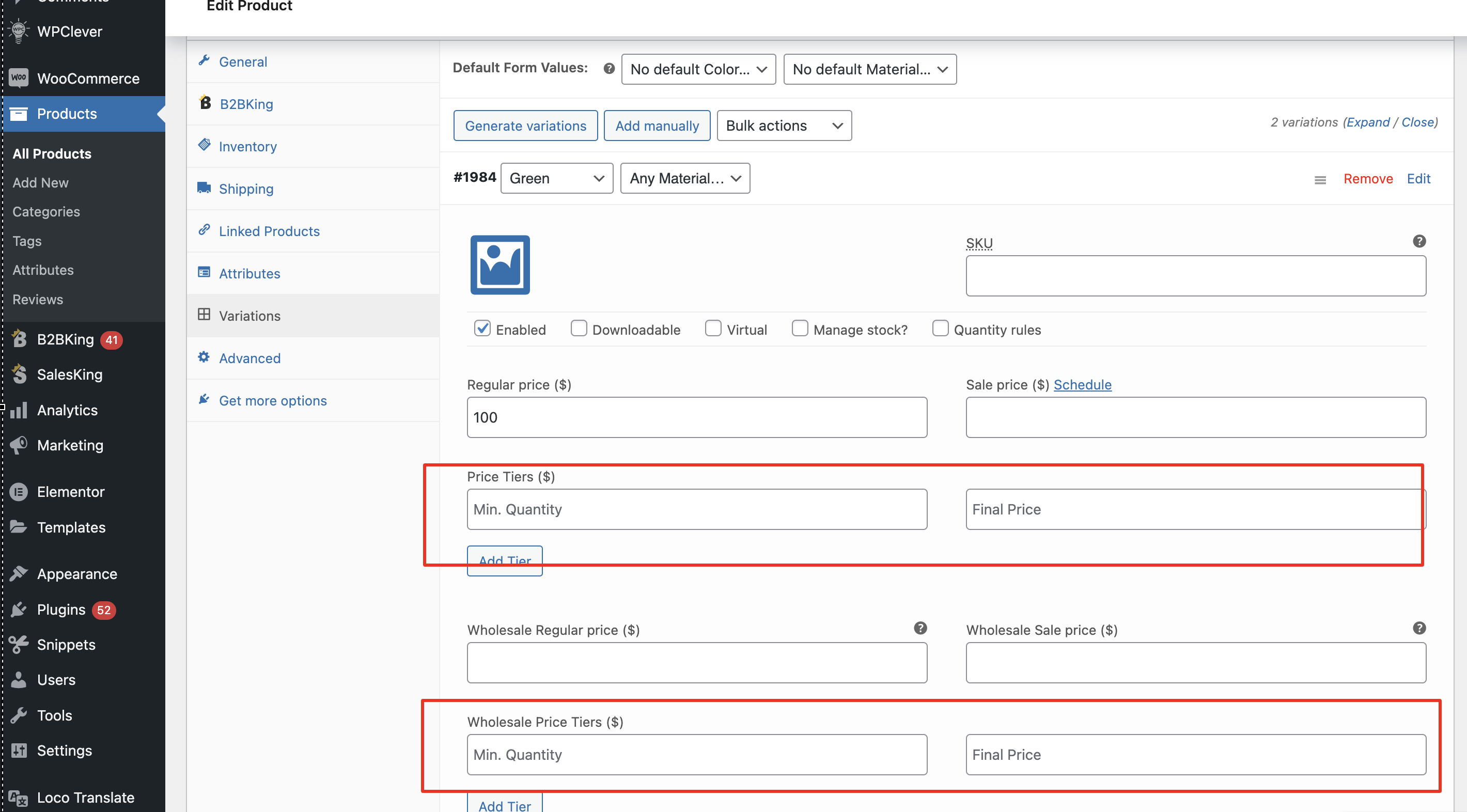Click the Generate variations button
The width and height of the screenshot is (1467, 812).
point(525,126)
